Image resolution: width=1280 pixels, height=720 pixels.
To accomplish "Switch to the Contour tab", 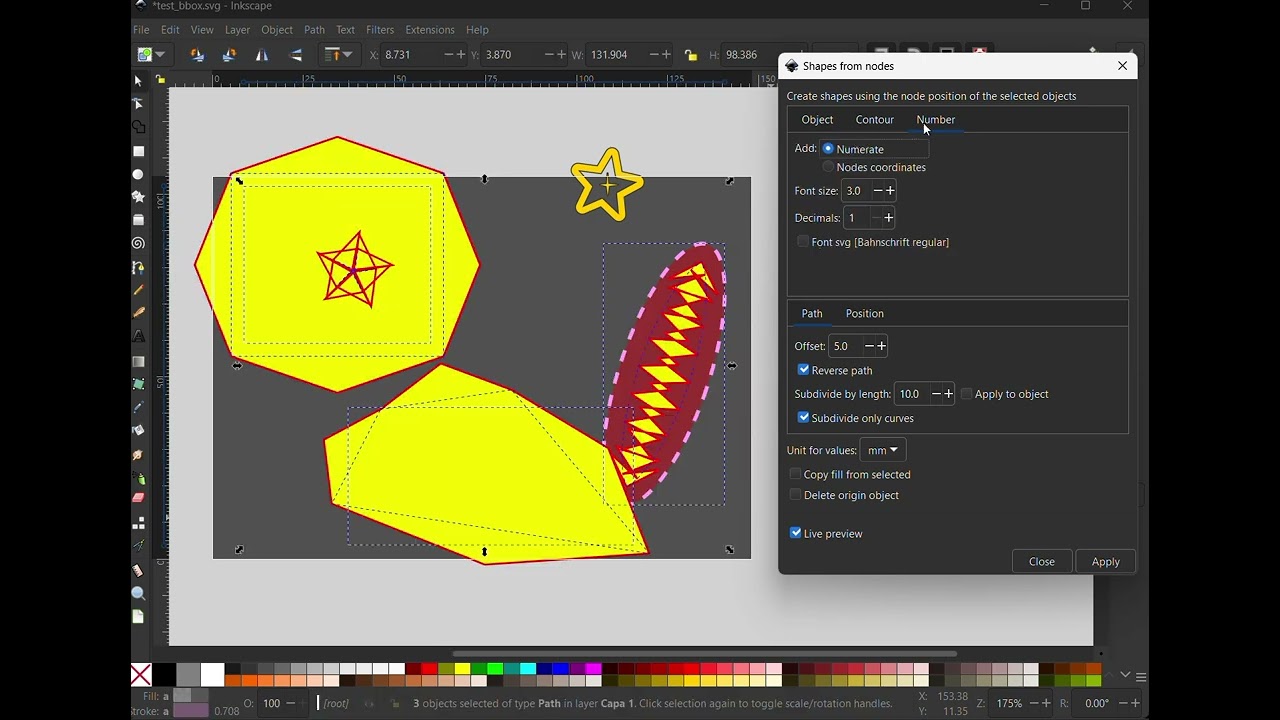I will click(874, 120).
